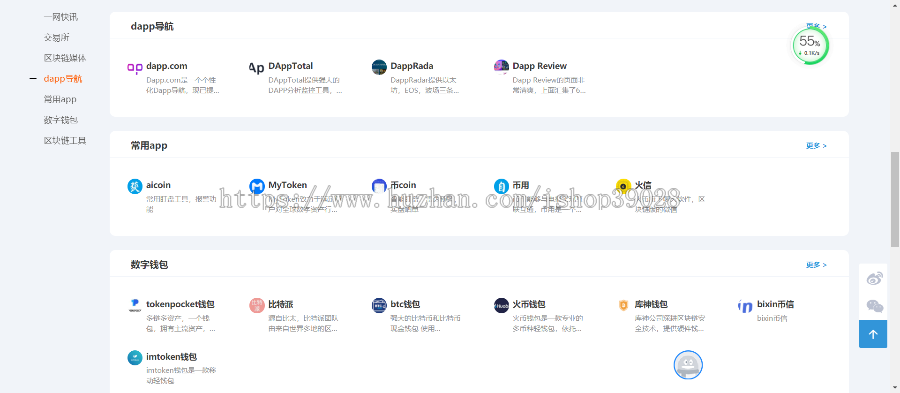This screenshot has width=900, height=393.
Task: Open the aicoin title link
Action: point(158,185)
